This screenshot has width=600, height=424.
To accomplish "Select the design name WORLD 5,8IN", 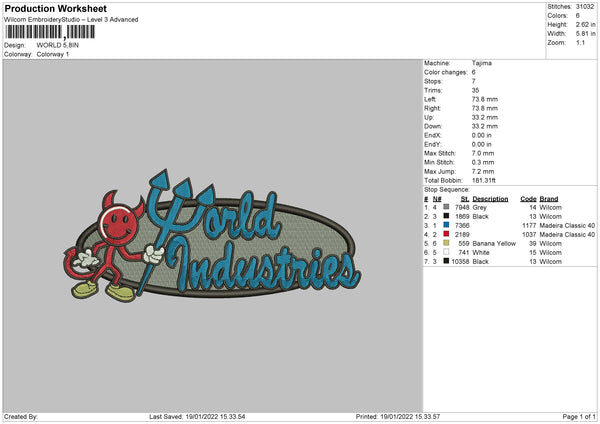I will [x=58, y=45].
